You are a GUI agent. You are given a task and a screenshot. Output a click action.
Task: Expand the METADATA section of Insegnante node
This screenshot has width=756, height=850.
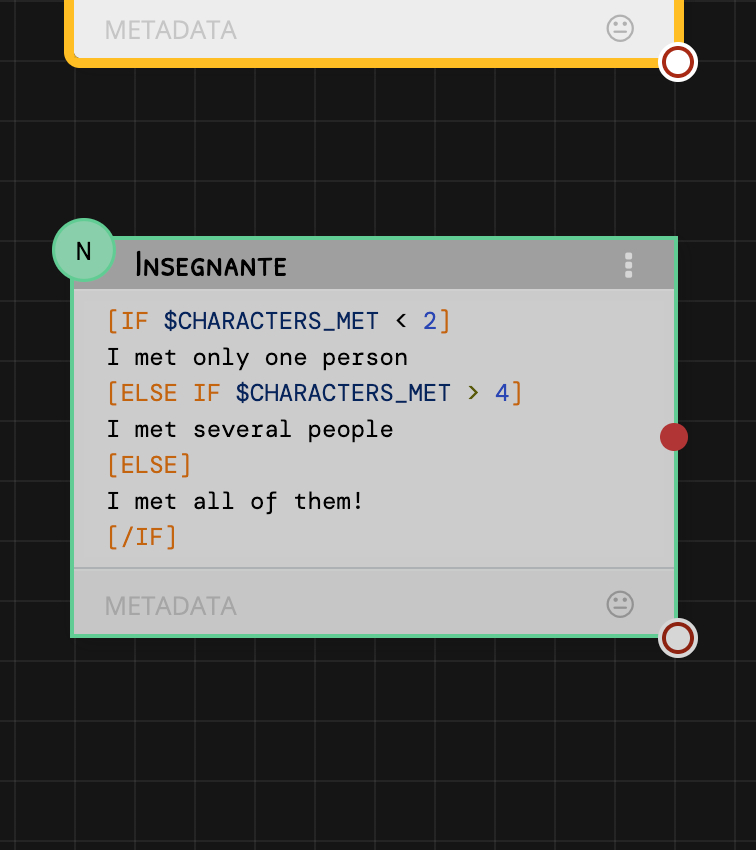[x=171, y=606]
